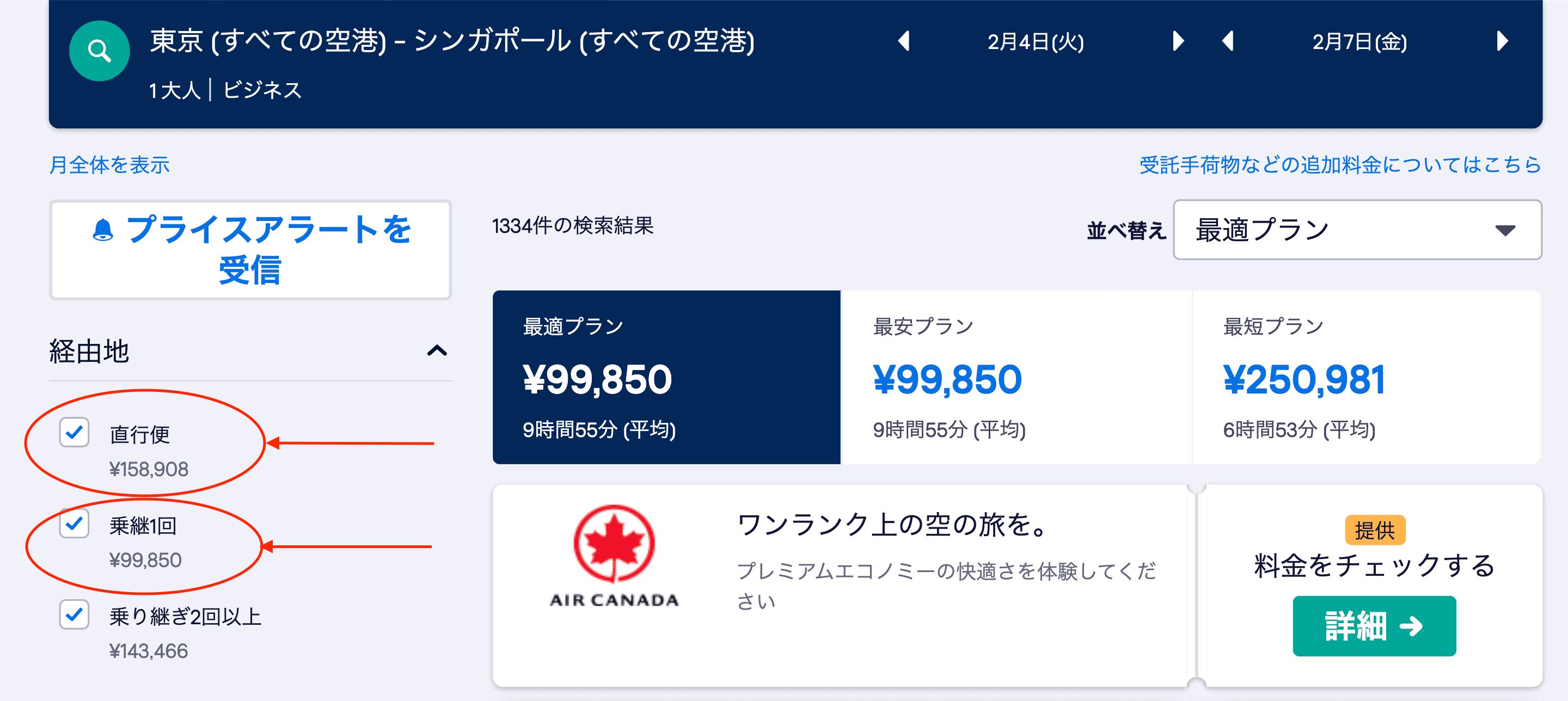Viewport: 1568px width, 701px height.
Task: Go to earlier departure date before 2月4日(火)
Action: click(x=905, y=41)
